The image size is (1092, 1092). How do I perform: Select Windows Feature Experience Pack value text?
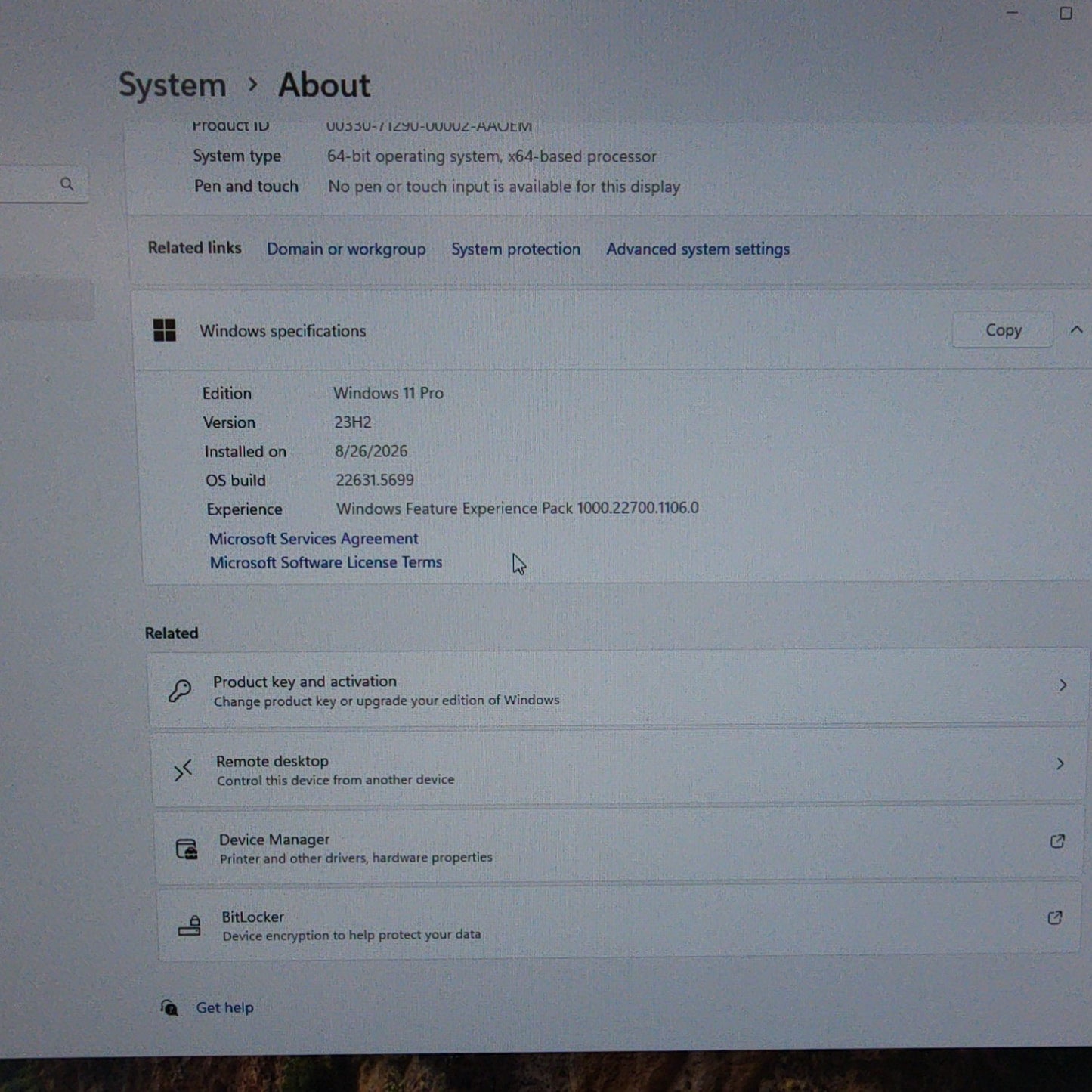pyautogui.click(x=518, y=509)
